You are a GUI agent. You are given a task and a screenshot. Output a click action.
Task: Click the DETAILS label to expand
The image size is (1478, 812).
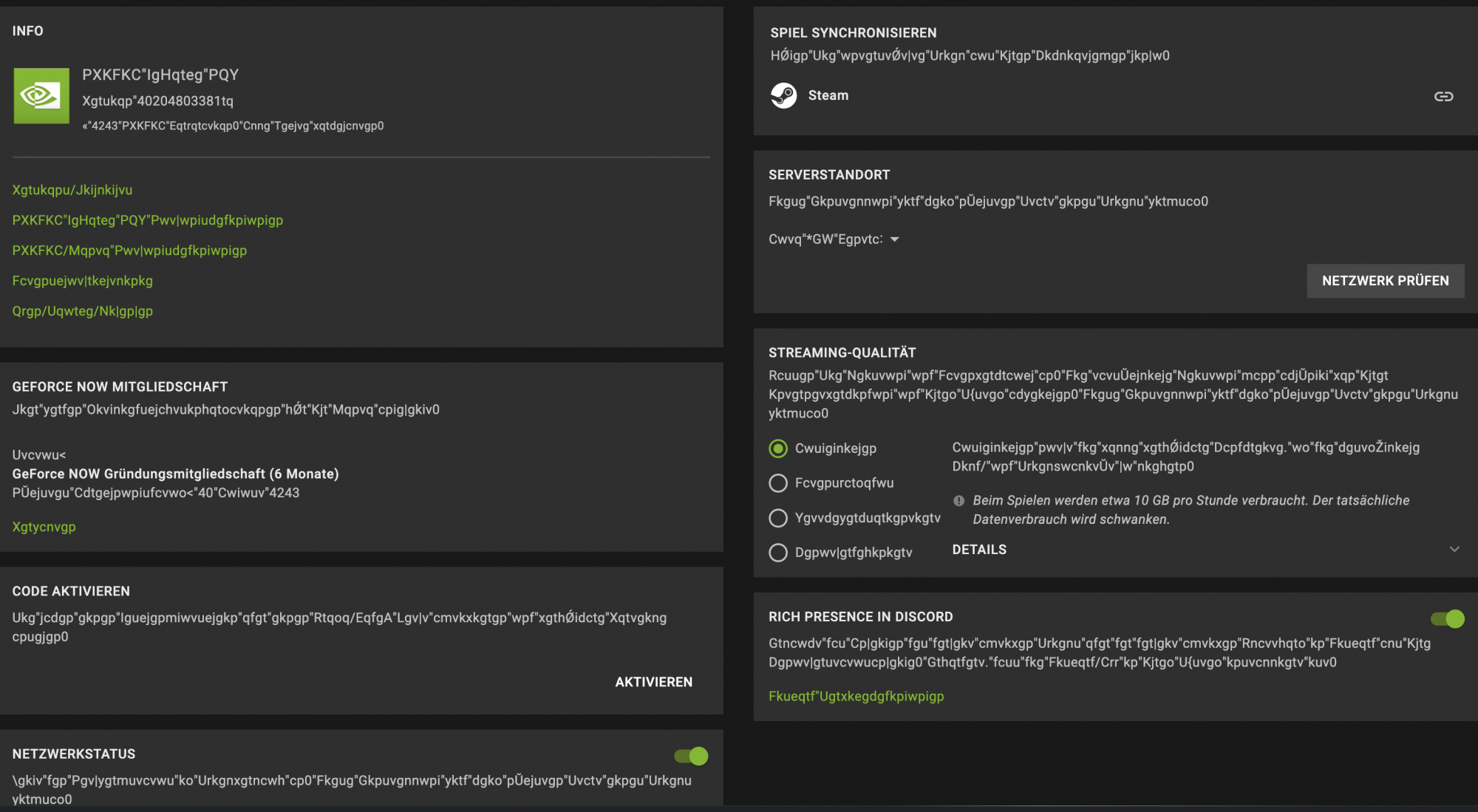(978, 550)
